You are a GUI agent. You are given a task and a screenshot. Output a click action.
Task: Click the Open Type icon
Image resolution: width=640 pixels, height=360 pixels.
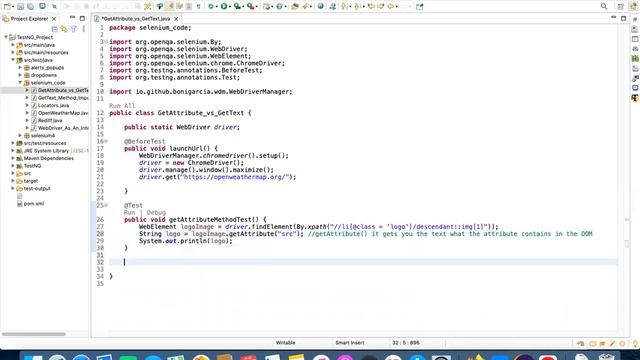(295, 7)
